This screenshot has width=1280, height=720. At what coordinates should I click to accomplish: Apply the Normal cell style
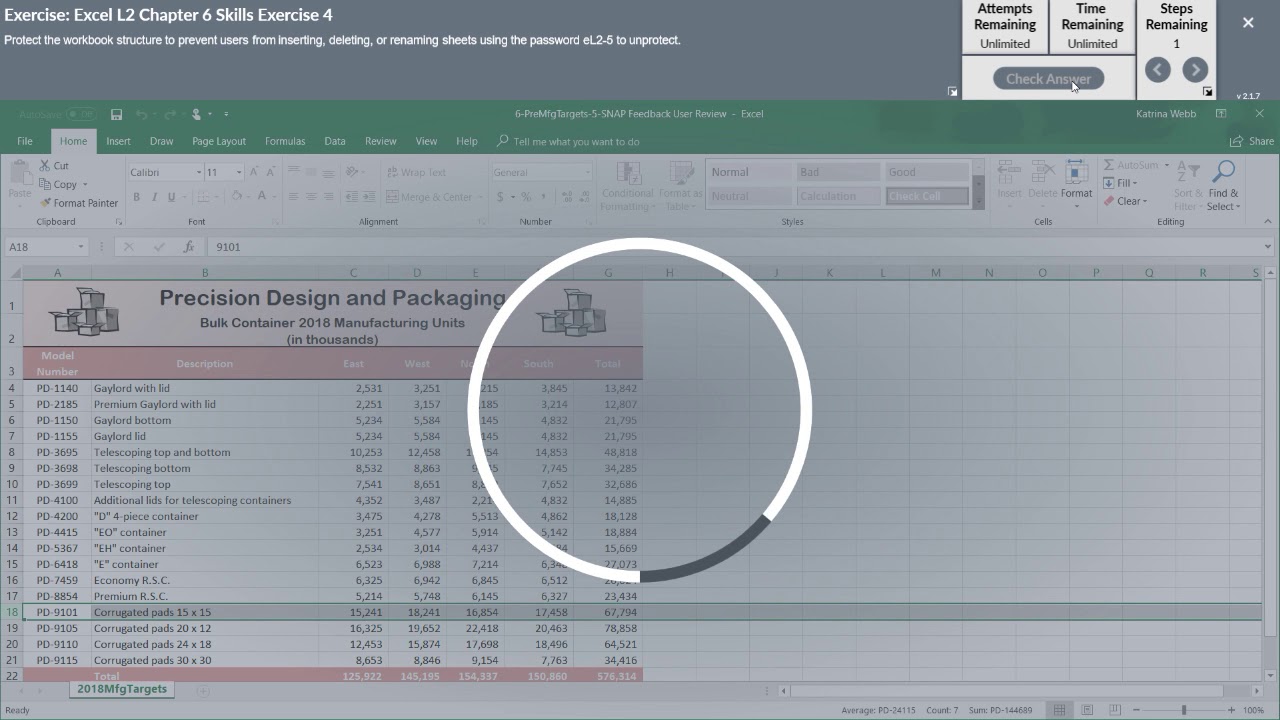tap(750, 172)
